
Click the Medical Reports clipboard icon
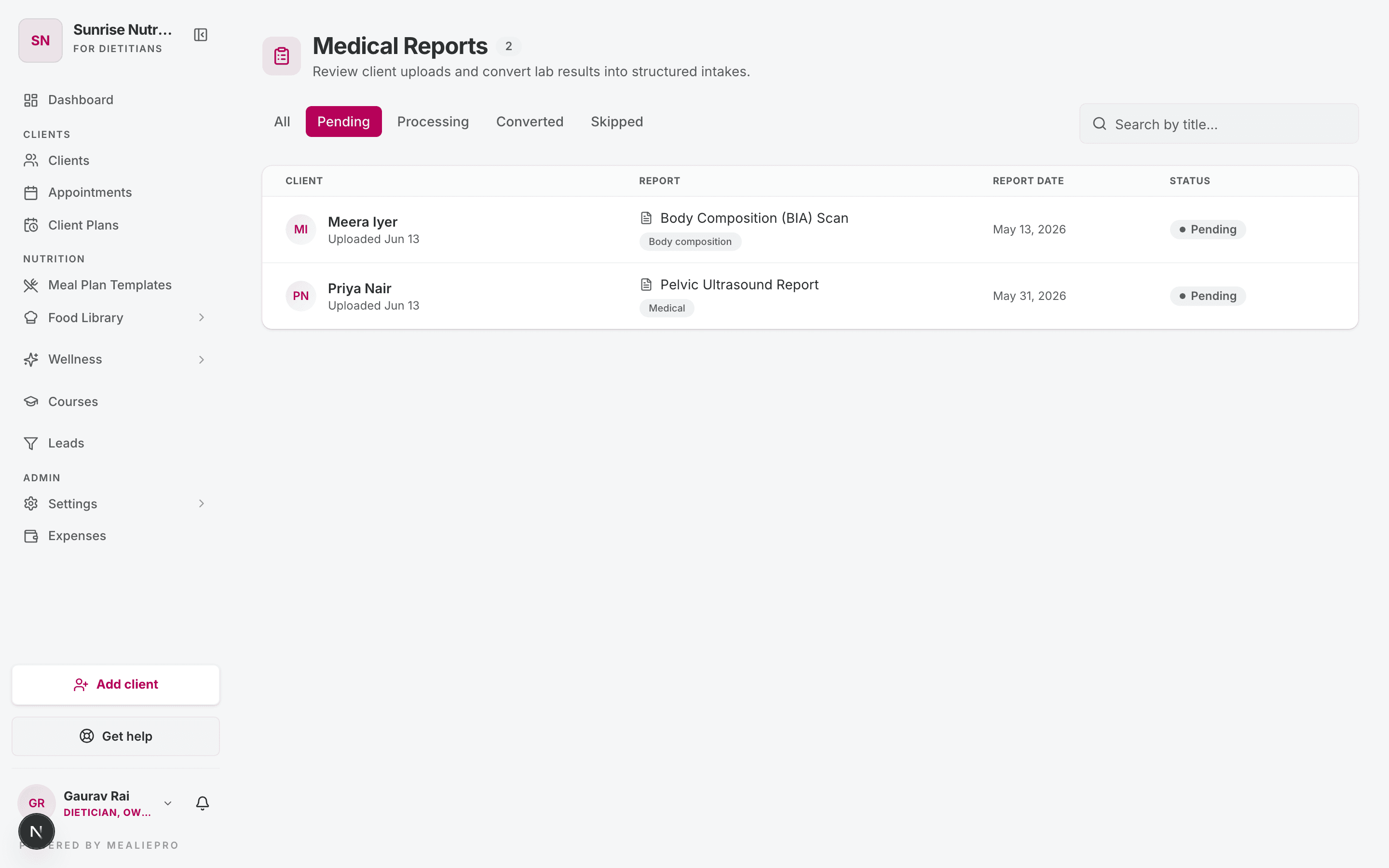pos(282,55)
